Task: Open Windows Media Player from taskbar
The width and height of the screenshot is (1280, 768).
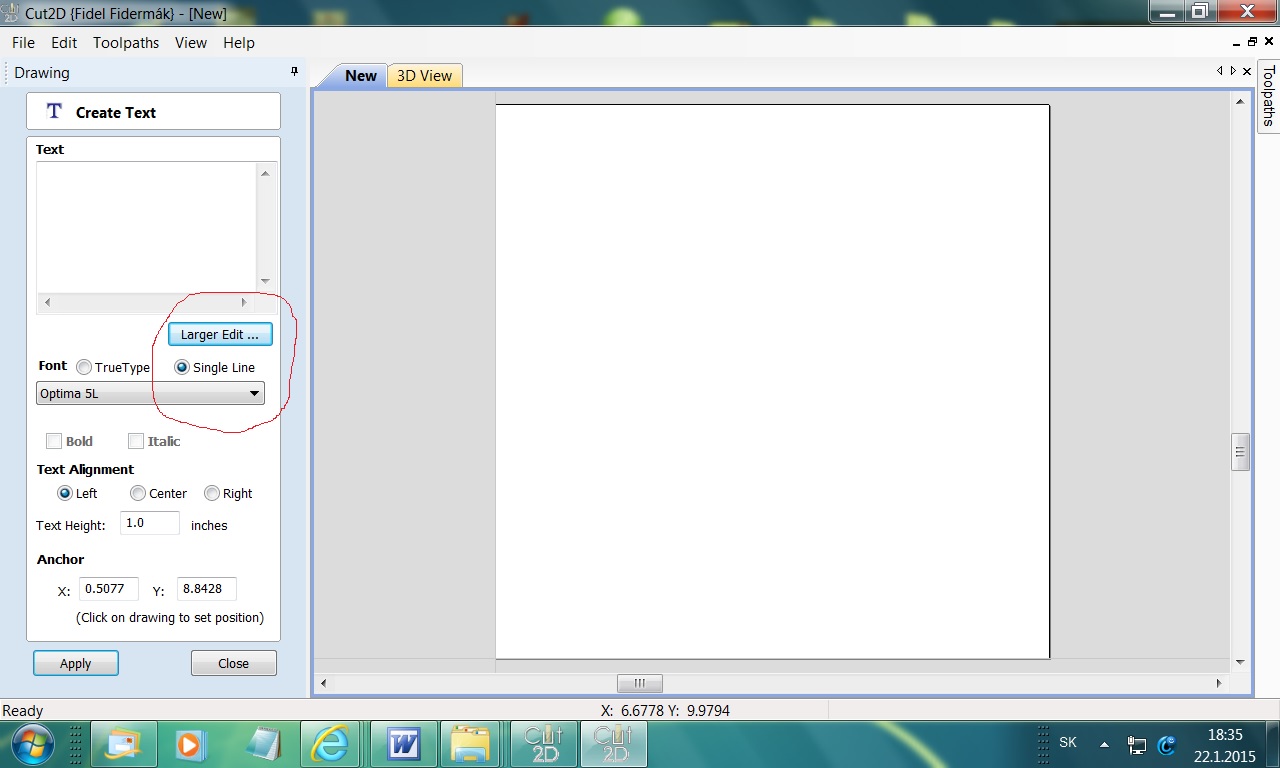Action: click(188, 745)
